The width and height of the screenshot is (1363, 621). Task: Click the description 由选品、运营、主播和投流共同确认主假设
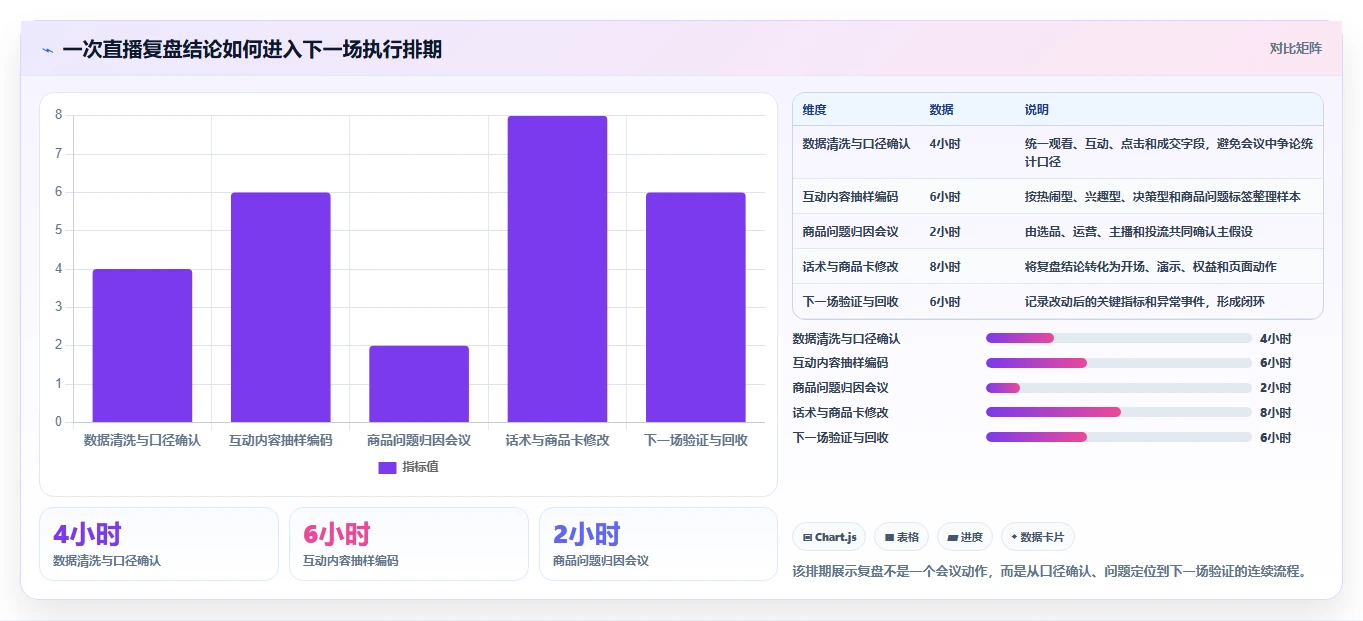click(1139, 232)
